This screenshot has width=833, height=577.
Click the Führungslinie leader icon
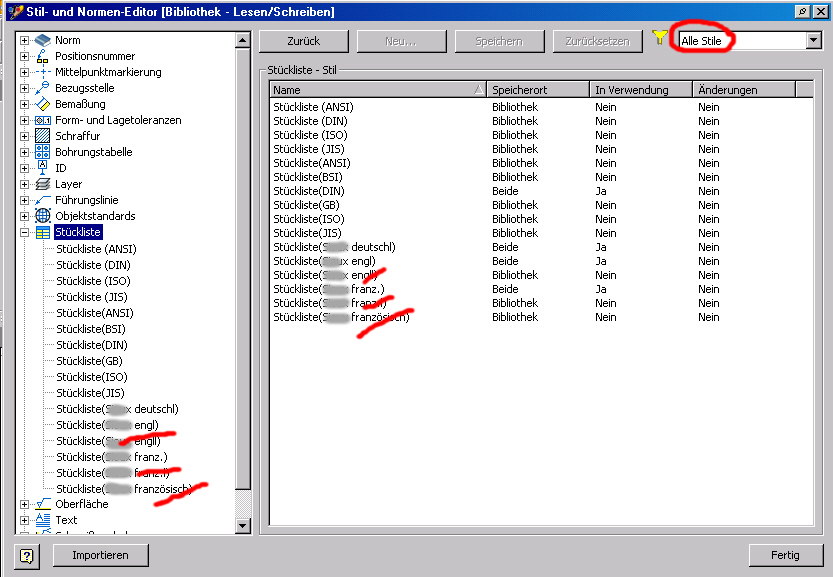[x=42, y=200]
